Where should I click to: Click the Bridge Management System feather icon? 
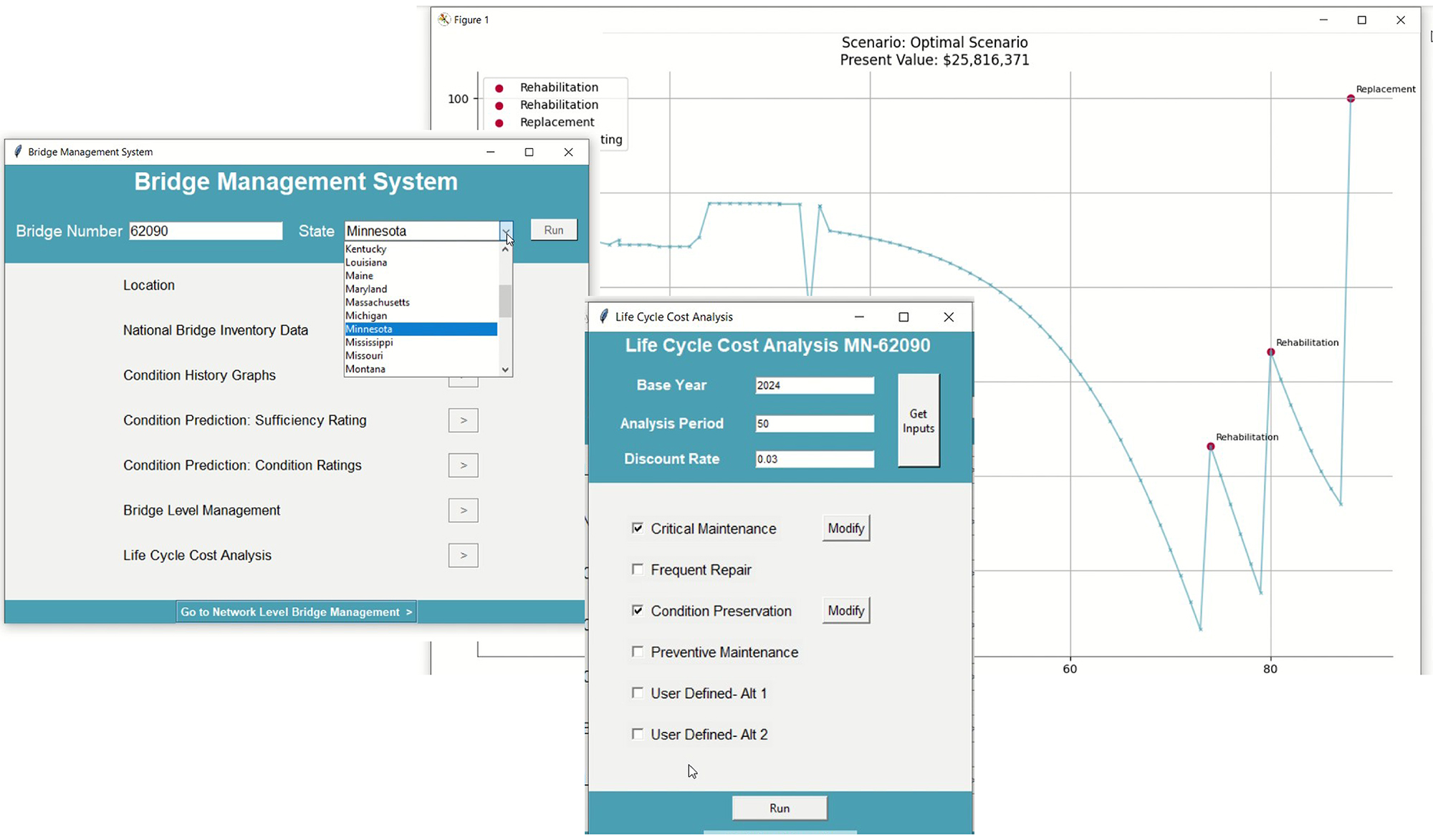18,152
